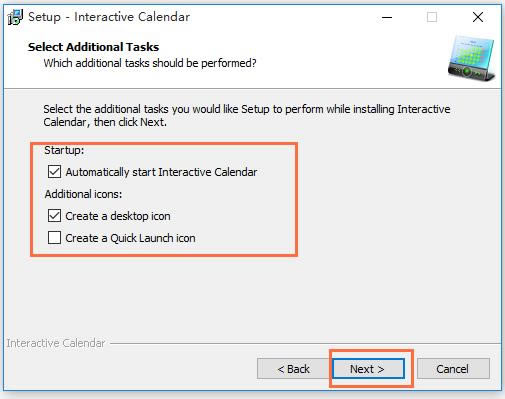The image size is (505, 399).
Task: Click the 'Select Additional Tasks' heading
Action: [93, 47]
